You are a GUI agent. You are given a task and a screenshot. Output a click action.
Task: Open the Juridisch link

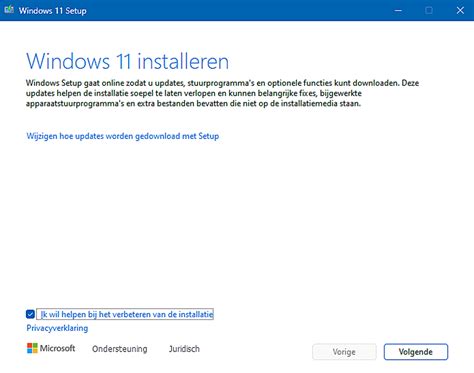tap(184, 349)
